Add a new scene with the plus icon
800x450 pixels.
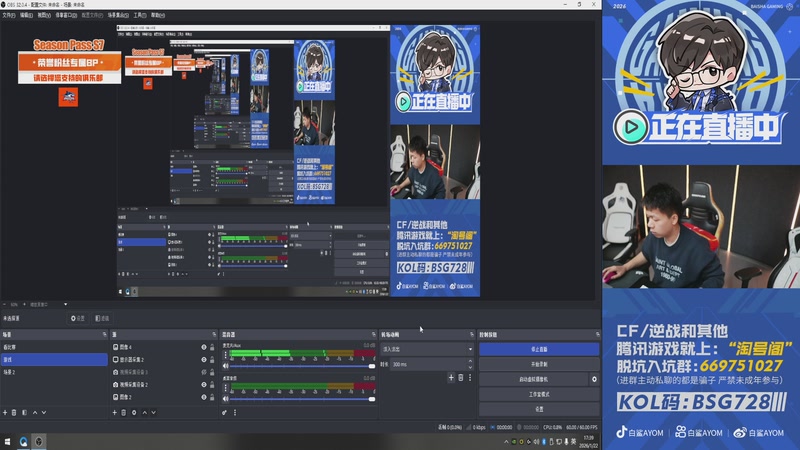(x=5, y=412)
